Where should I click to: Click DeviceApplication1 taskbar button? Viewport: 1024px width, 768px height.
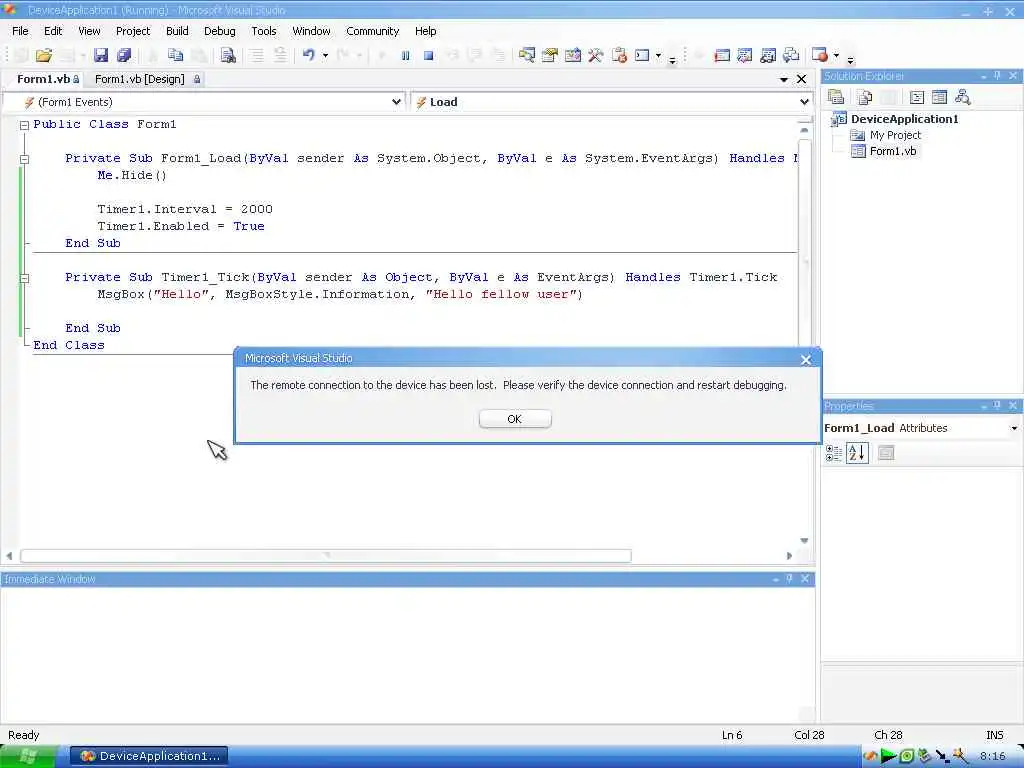[x=149, y=756]
